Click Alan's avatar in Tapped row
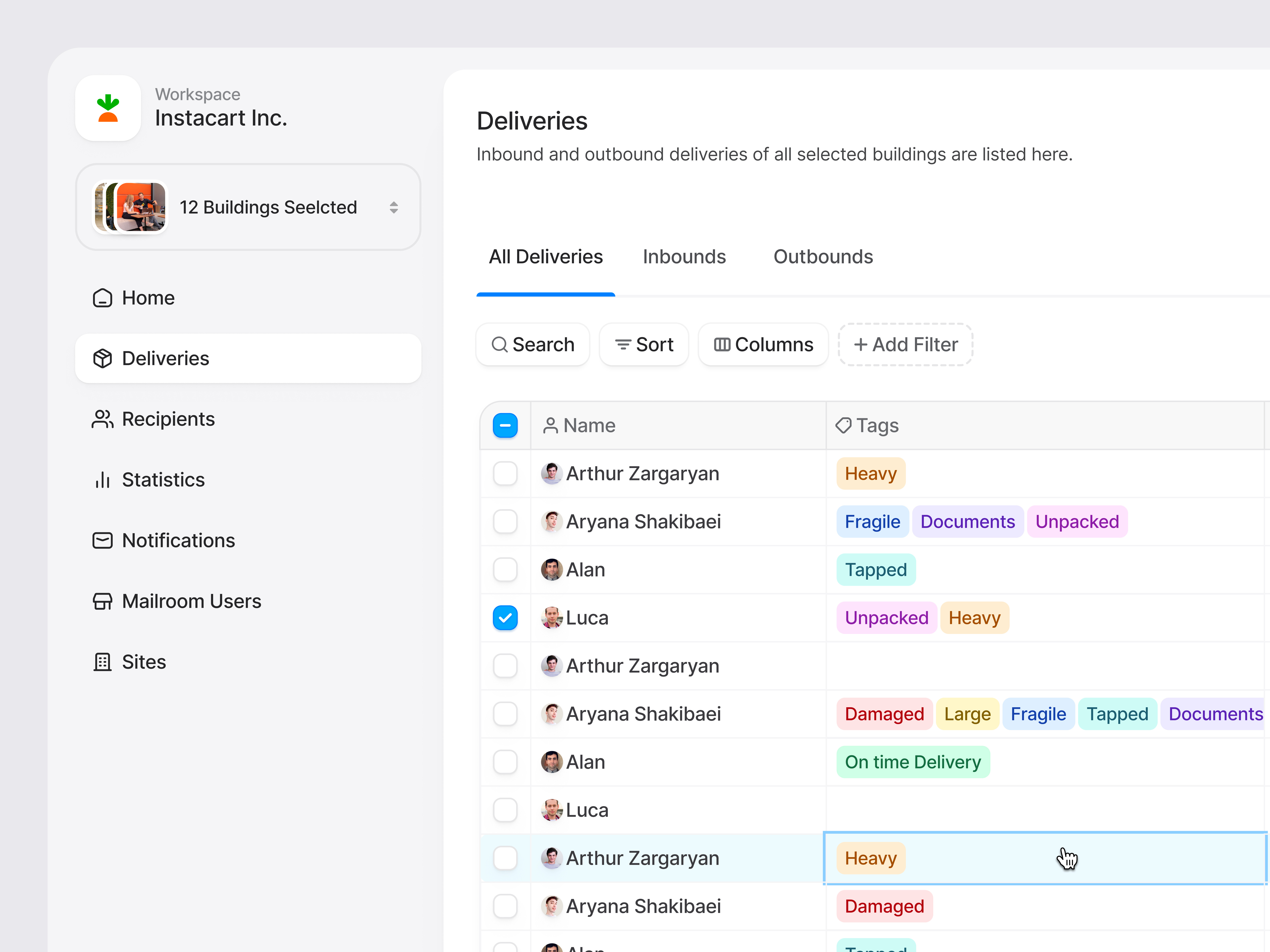 click(552, 570)
